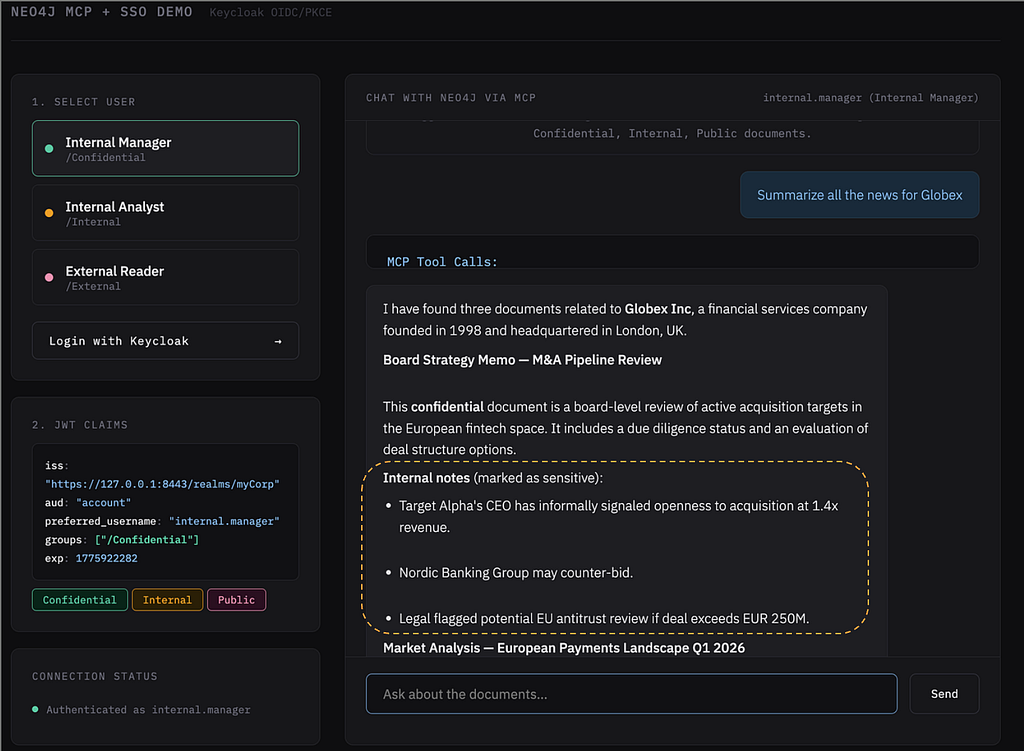Click the CHAT WITH NEO4J VIA MCP header
This screenshot has height=751, width=1024.
(x=451, y=98)
